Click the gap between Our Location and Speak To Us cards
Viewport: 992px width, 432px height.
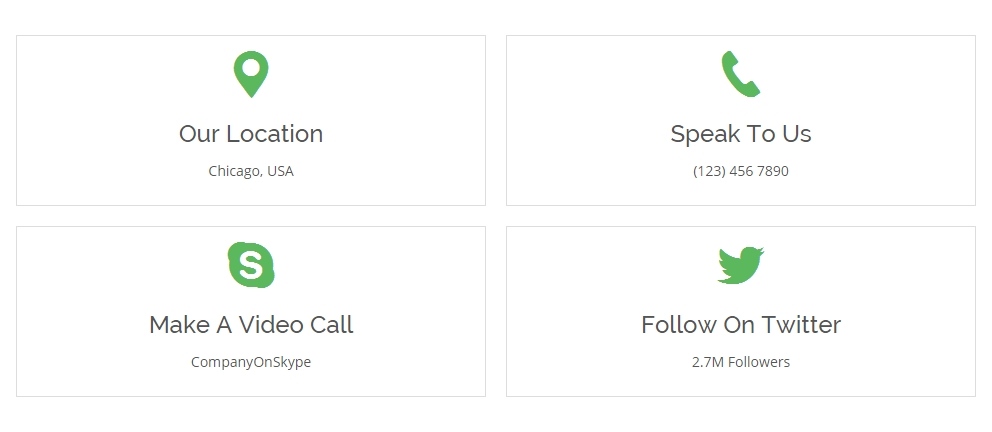tap(496, 120)
